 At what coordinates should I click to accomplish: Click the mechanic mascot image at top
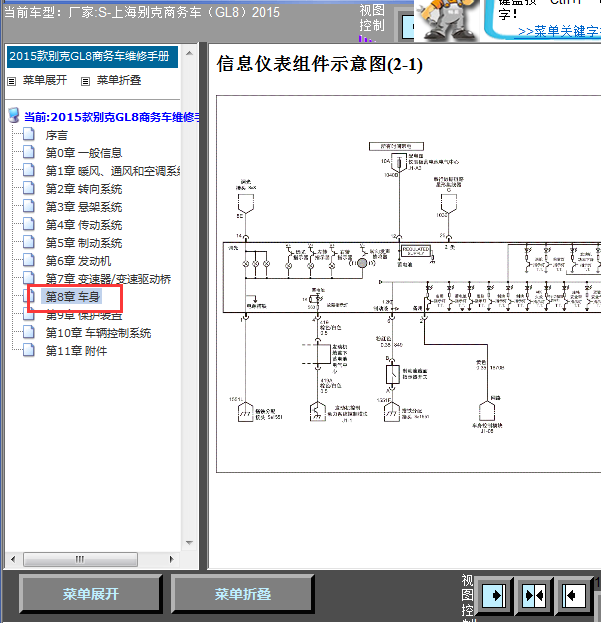[x=447, y=20]
